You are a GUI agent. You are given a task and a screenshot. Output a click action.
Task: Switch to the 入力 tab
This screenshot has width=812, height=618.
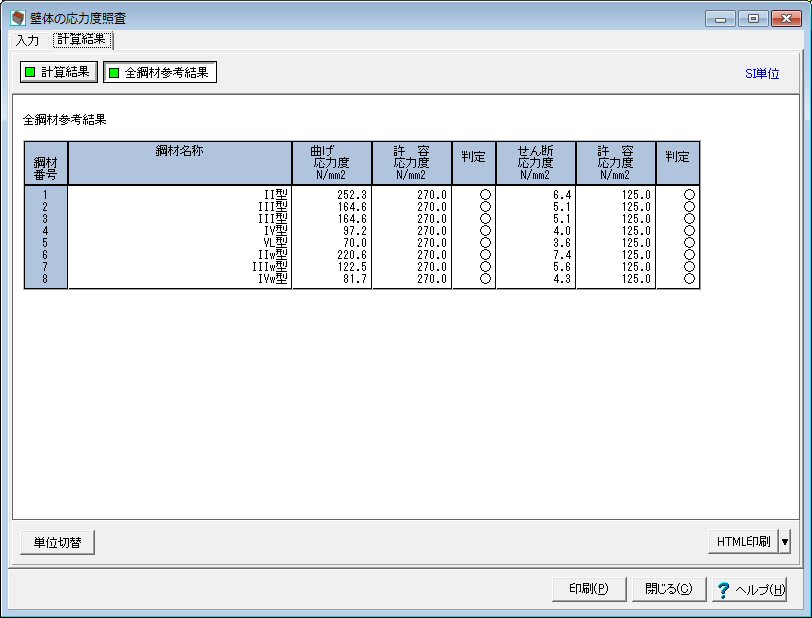[27, 40]
